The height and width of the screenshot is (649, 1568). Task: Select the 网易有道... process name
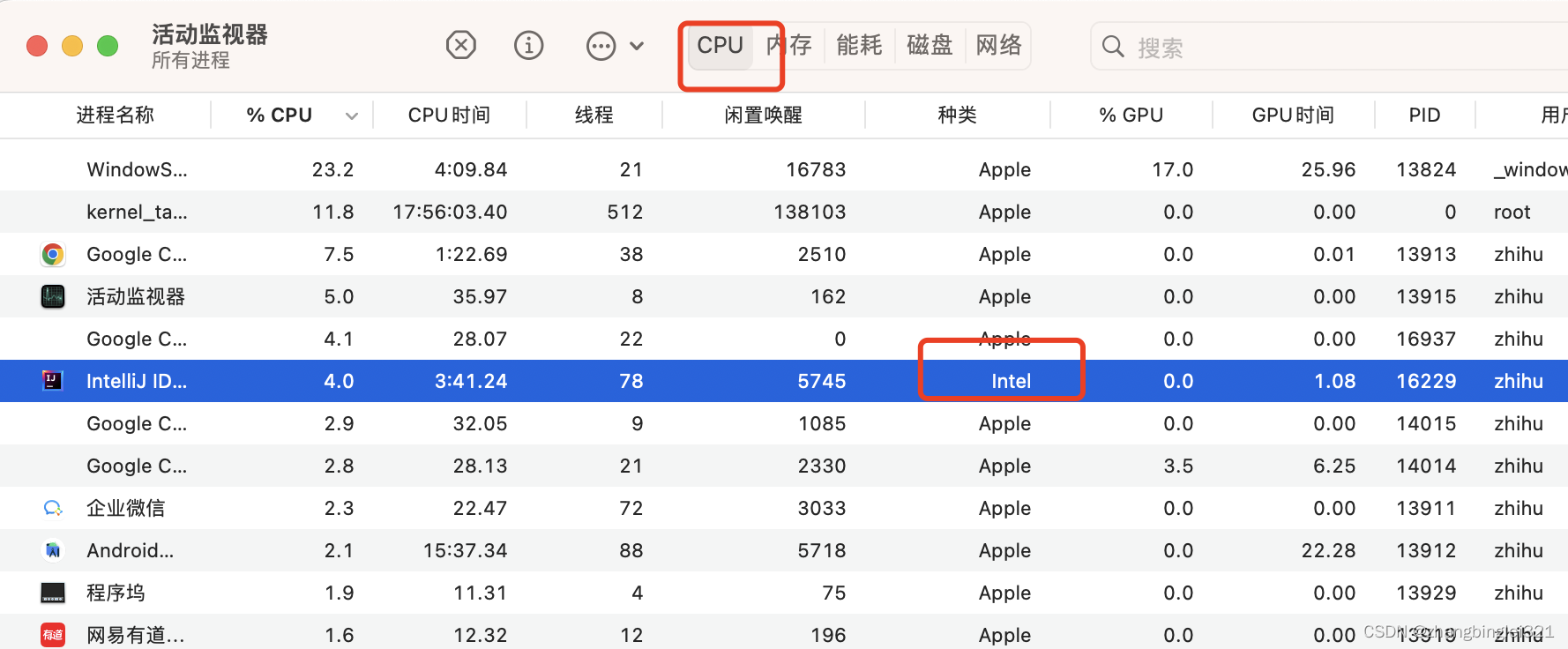click(136, 635)
